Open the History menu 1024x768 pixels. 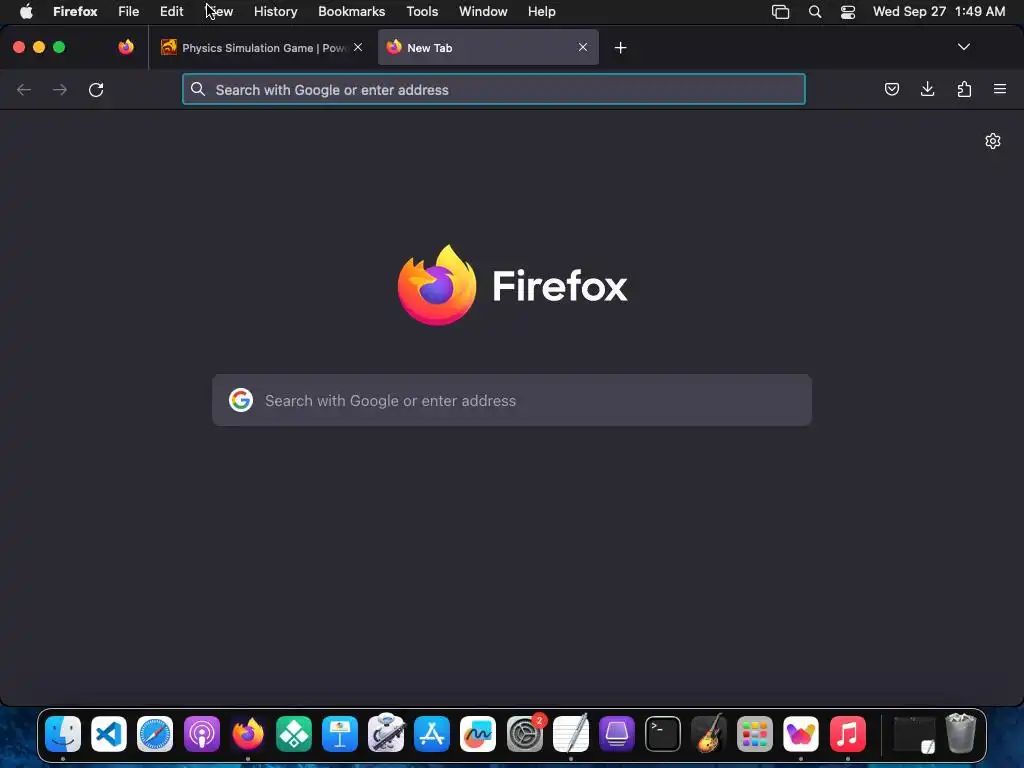pyautogui.click(x=276, y=11)
